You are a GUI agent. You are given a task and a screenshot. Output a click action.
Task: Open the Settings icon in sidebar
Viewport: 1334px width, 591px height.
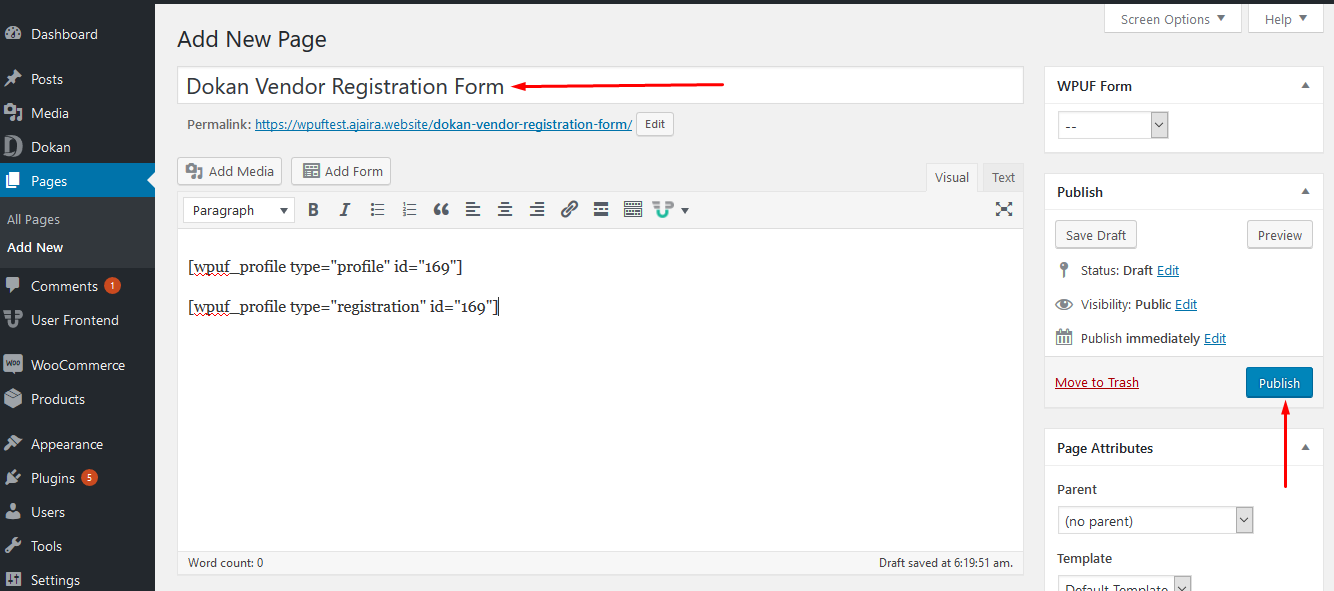coord(13,580)
